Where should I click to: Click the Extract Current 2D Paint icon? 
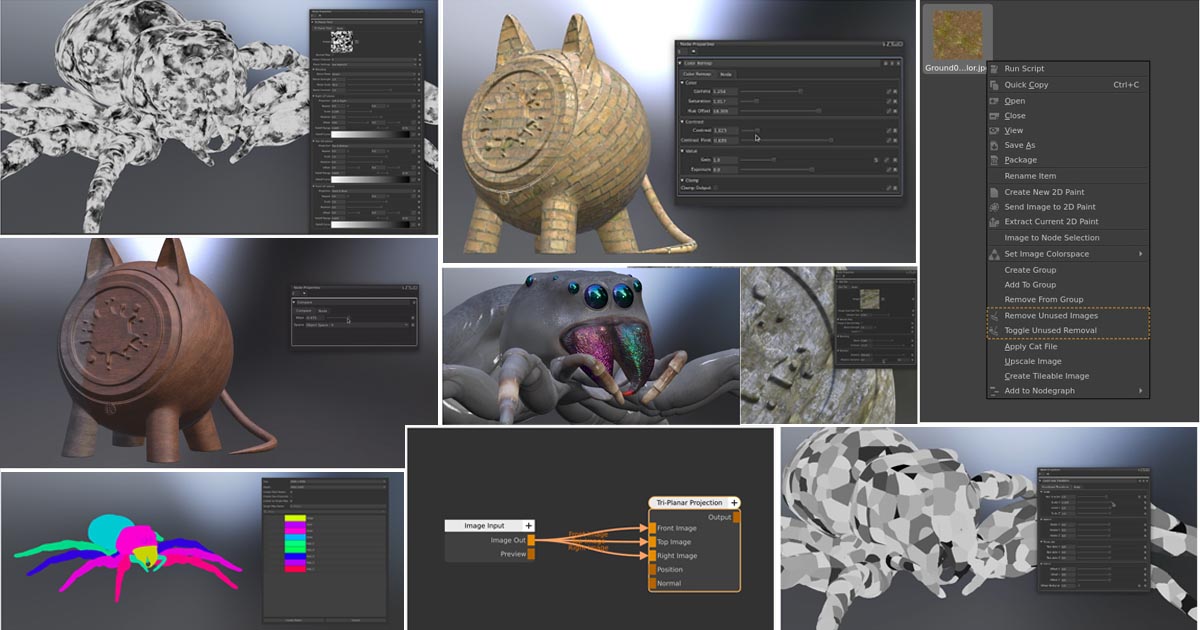[994, 222]
